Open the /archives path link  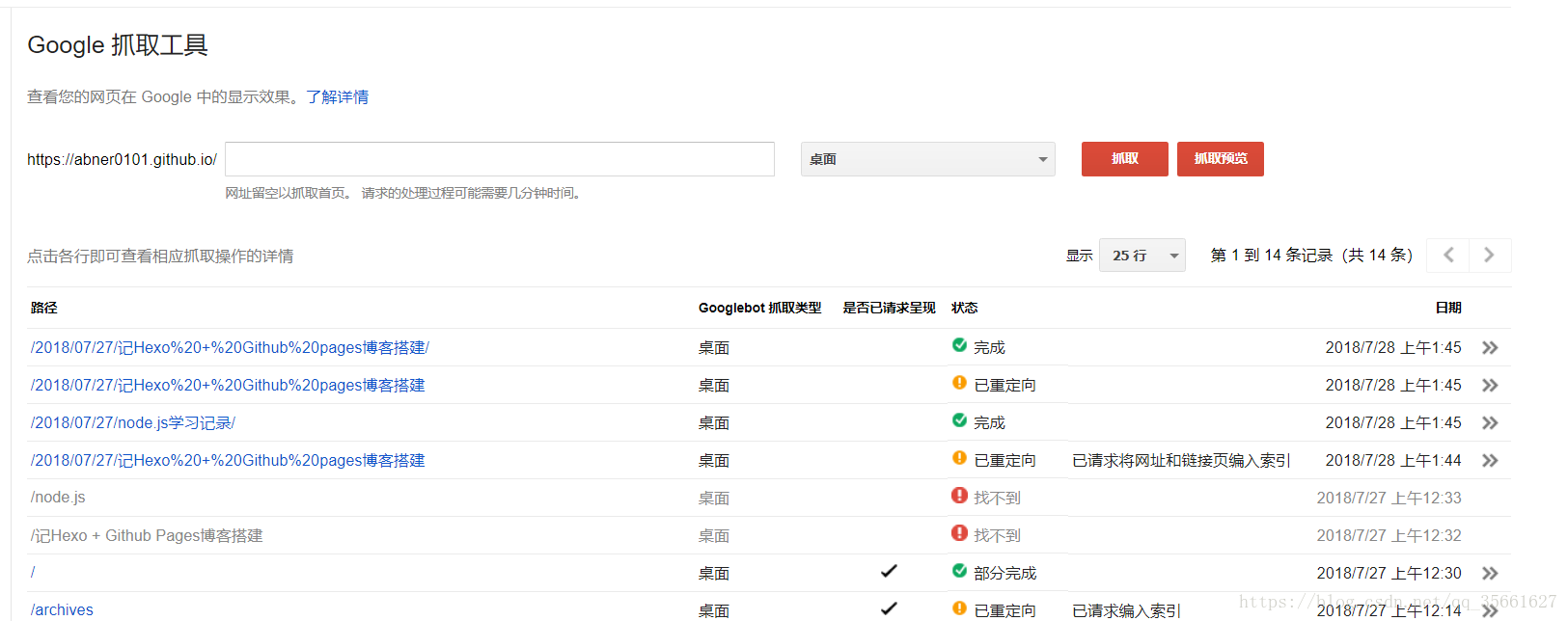pyautogui.click(x=62, y=610)
